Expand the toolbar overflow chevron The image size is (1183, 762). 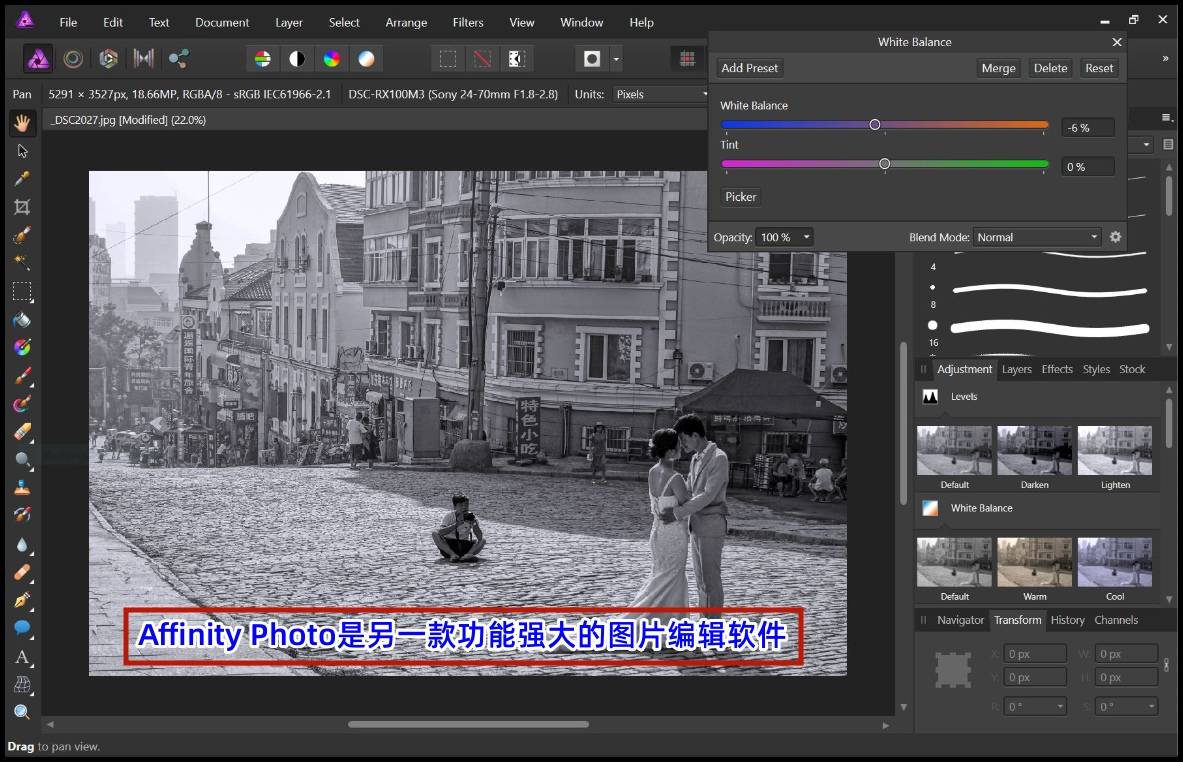(x=1166, y=58)
